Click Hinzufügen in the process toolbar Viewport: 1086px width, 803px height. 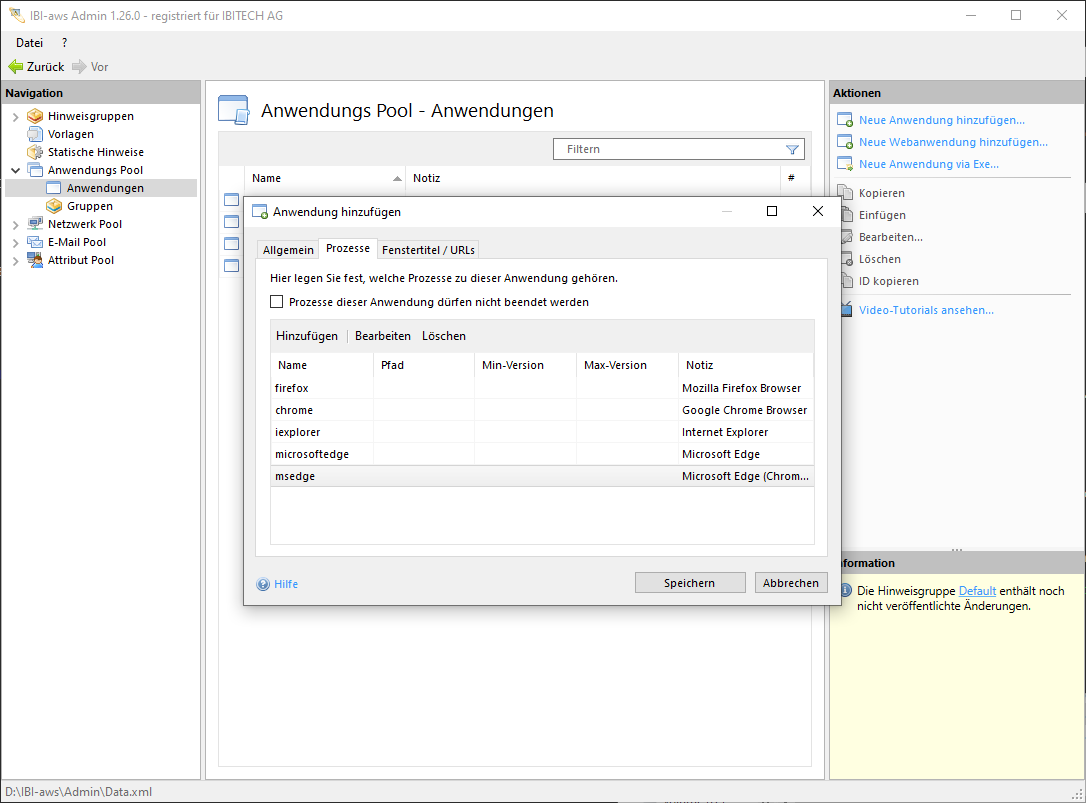tap(307, 336)
